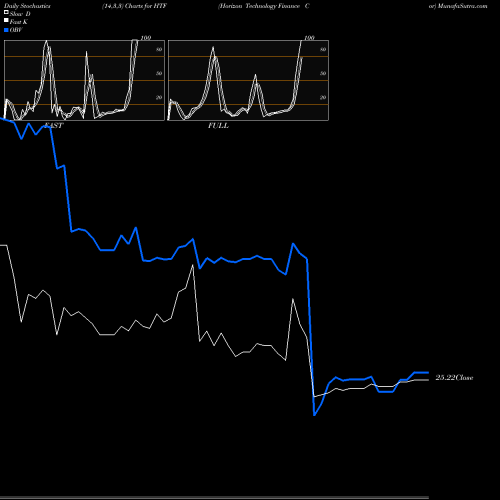This screenshot has height=500, width=500.
Task: Click the 'Fast K' legend text
Action: tap(19, 22)
